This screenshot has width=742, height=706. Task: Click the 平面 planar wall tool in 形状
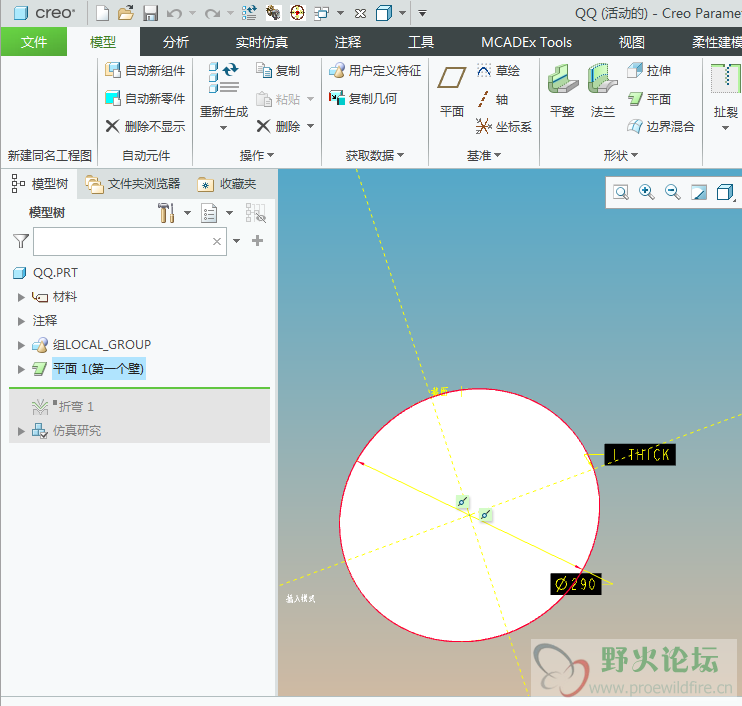pyautogui.click(x=649, y=99)
